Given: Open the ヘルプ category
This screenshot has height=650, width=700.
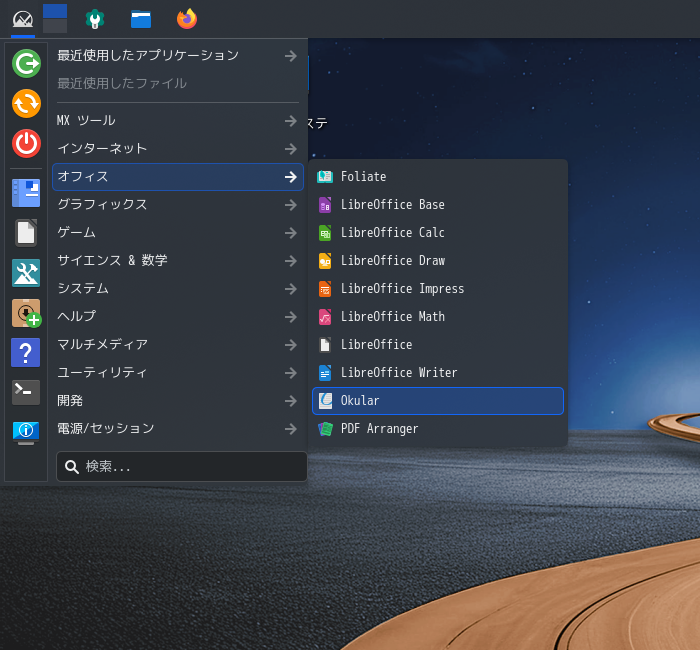Looking at the screenshot, I should 178,317.
